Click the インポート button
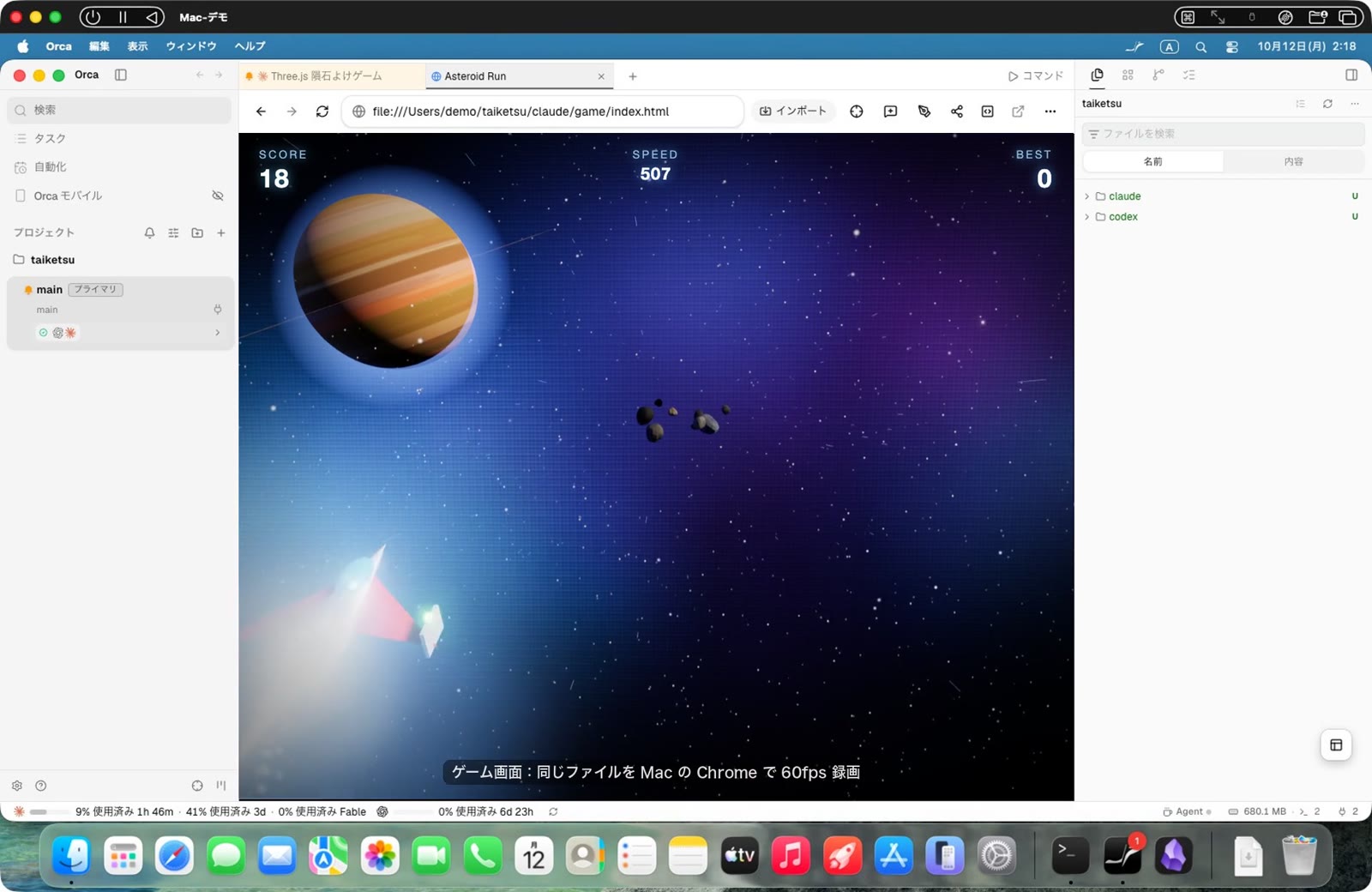 click(x=793, y=111)
